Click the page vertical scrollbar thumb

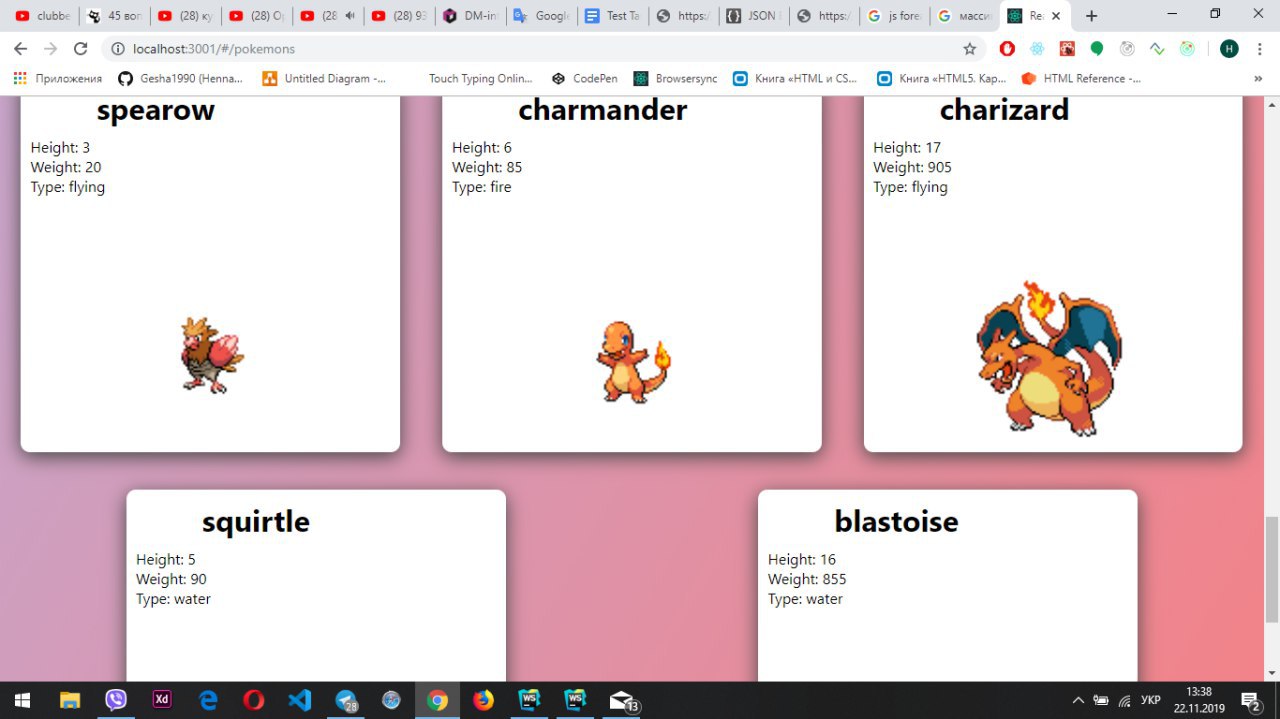1272,569
